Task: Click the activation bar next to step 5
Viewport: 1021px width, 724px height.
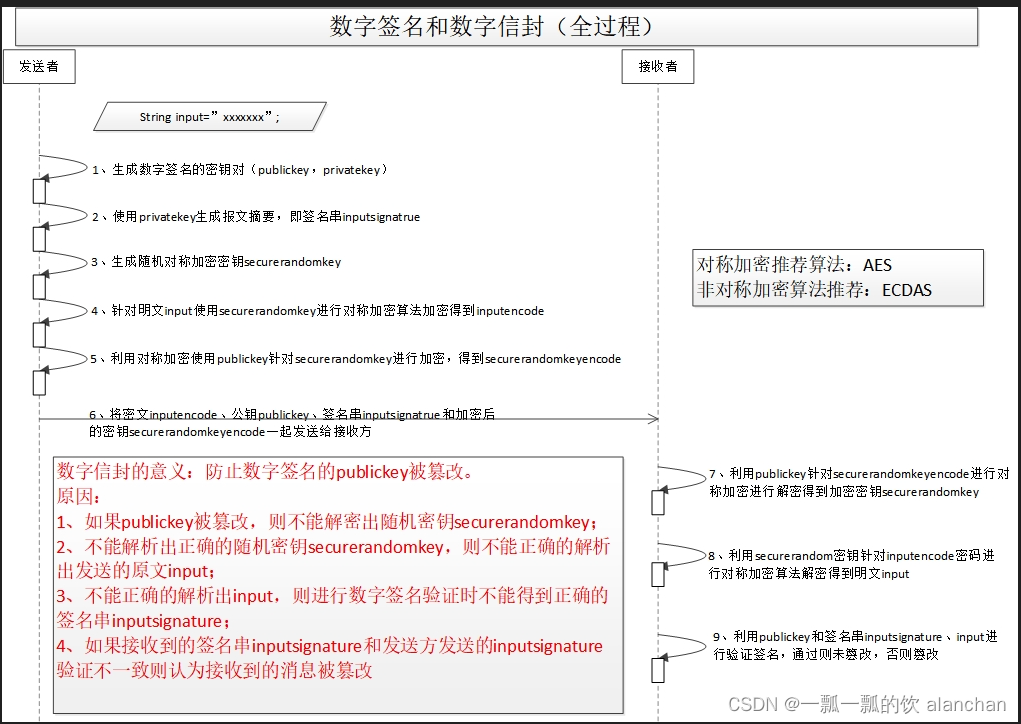Action: point(40,377)
